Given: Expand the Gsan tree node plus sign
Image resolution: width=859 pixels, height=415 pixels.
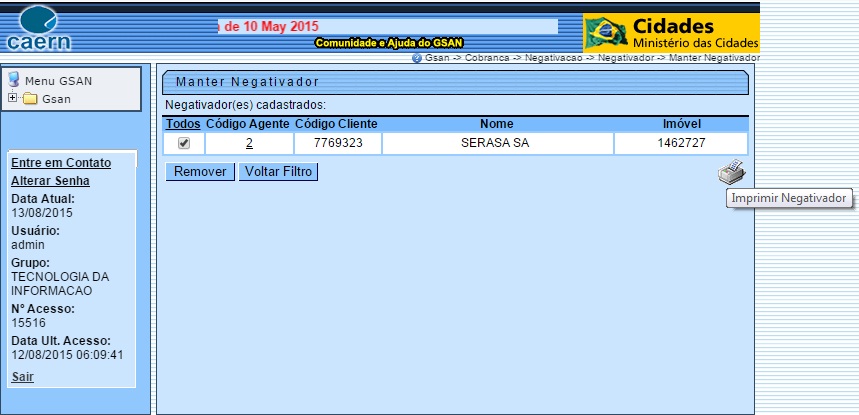Looking at the screenshot, I should coord(12,99).
